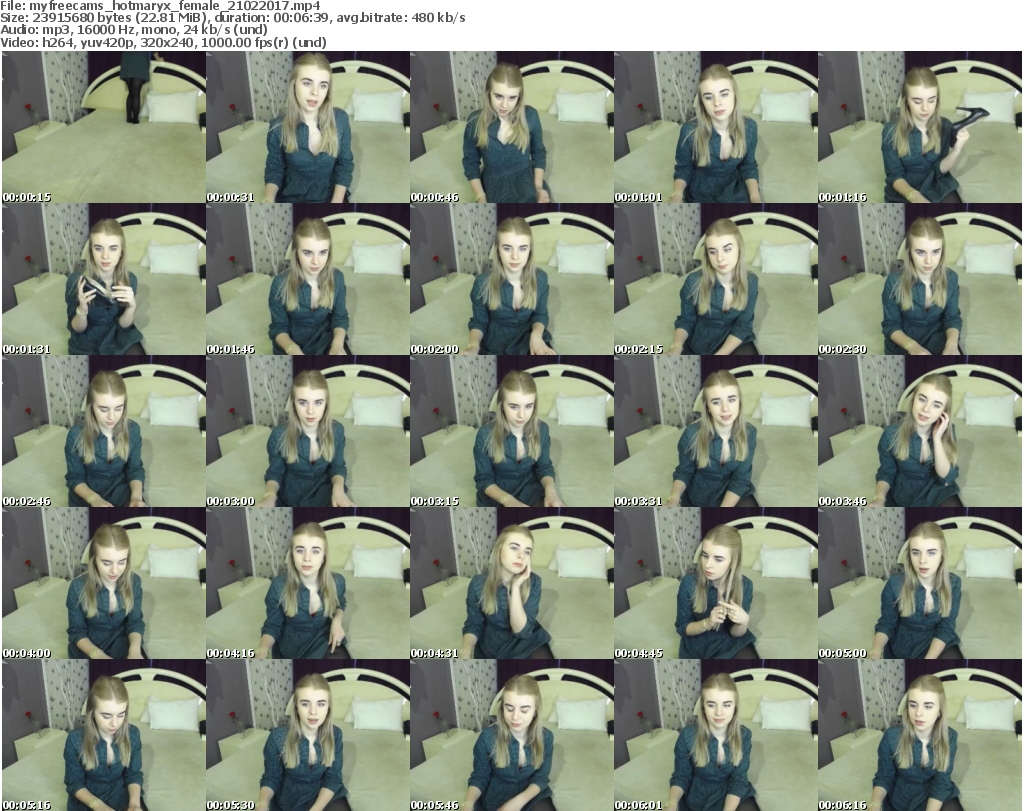
Task: Click the 'Audio: mp3, 16000 Hz' header line
Action: (134, 30)
